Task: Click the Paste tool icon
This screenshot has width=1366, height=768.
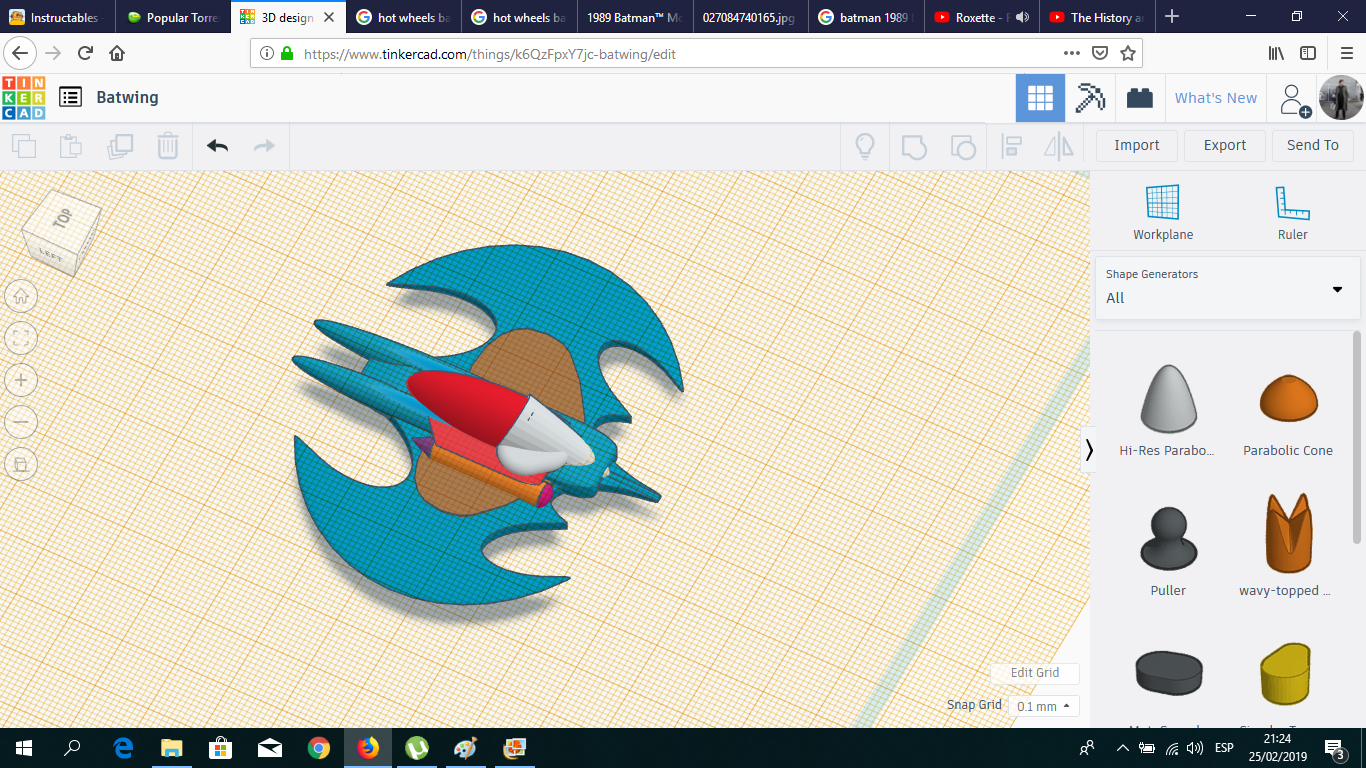Action: 71,146
